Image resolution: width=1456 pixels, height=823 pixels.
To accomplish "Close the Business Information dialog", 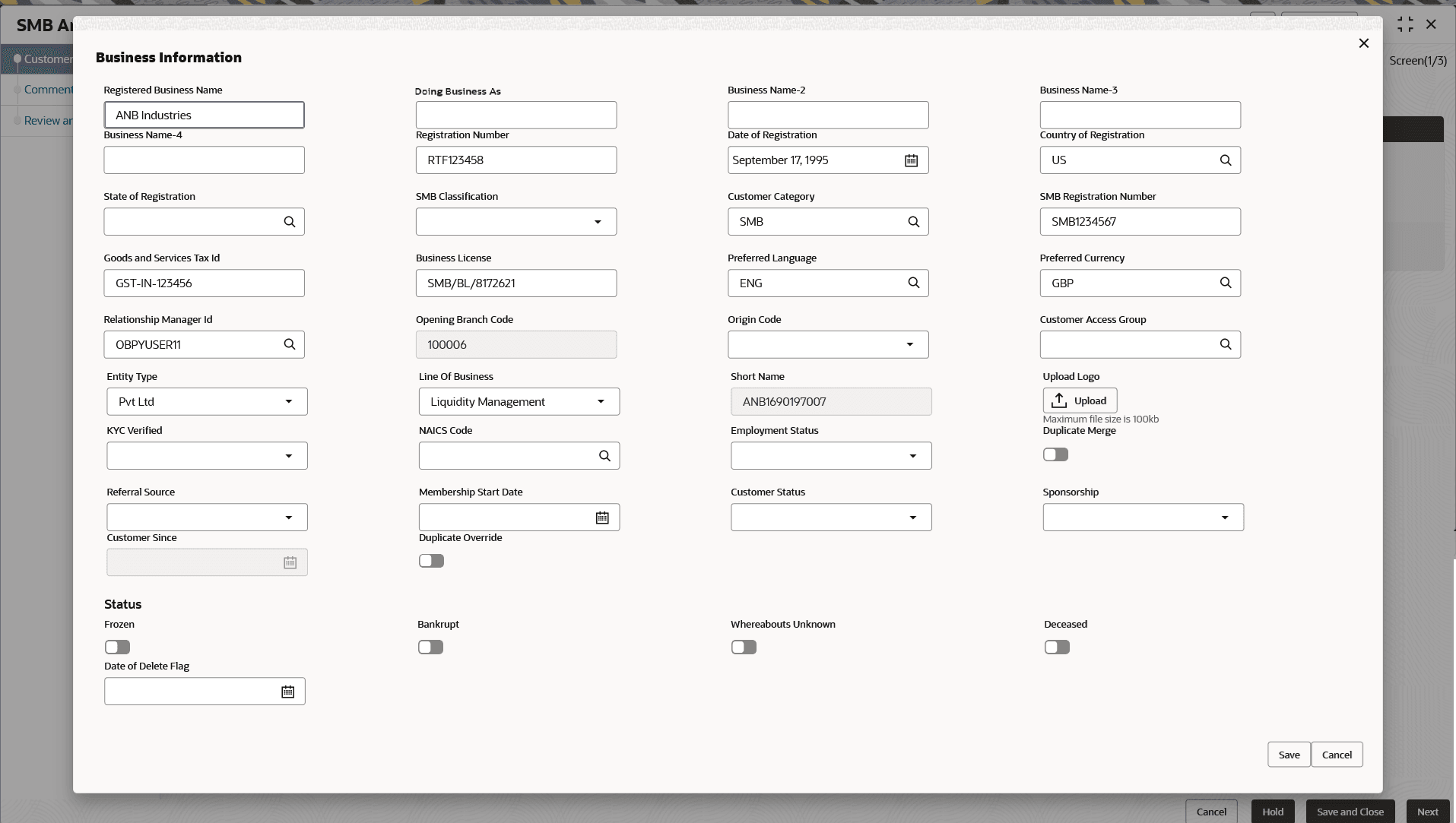I will tap(1364, 43).
